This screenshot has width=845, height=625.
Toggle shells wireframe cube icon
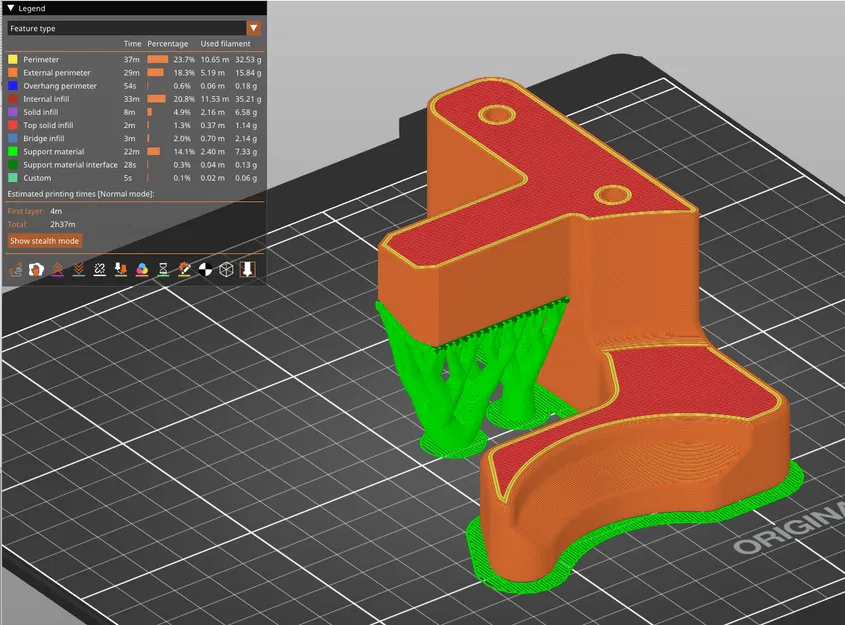226,269
